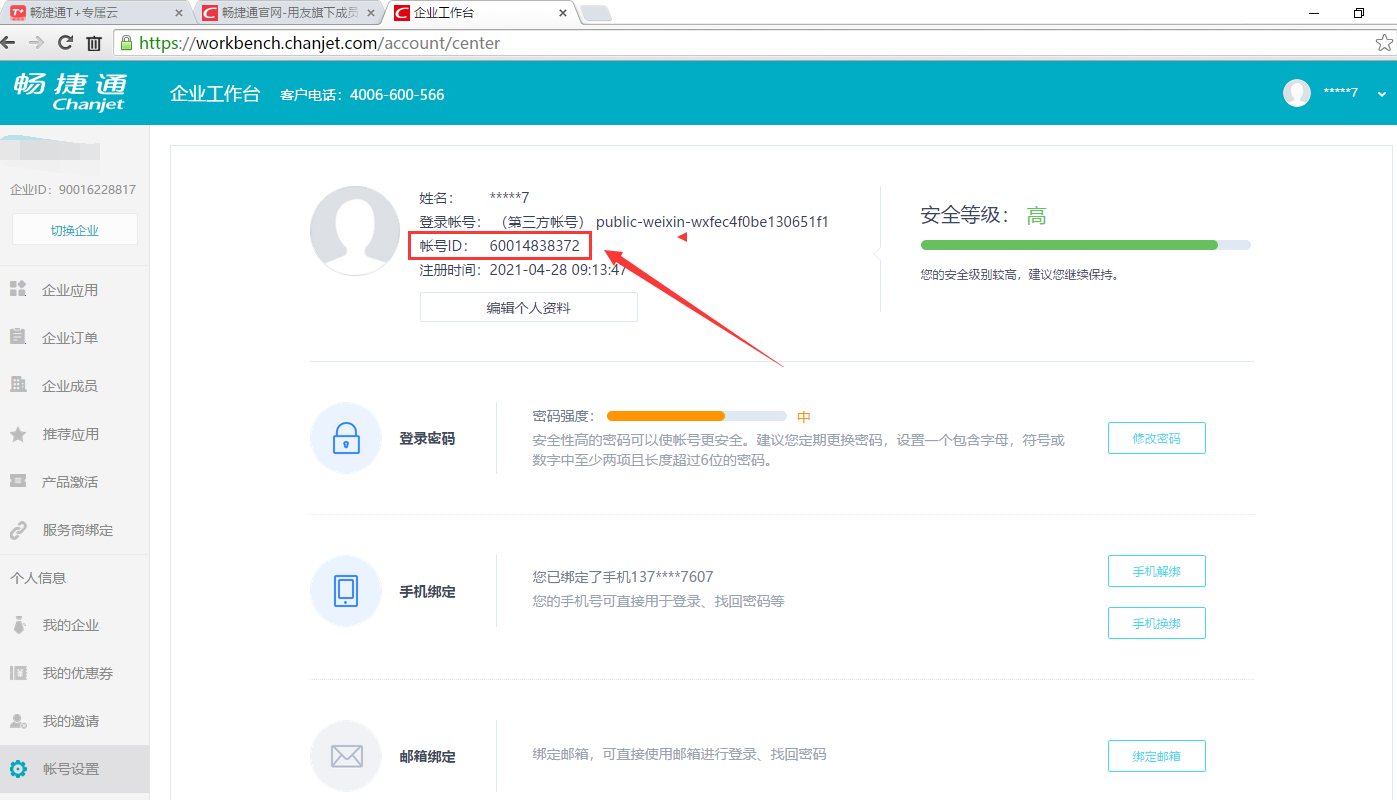Click the 企业订单 clipboard icon
This screenshot has height=800, width=1397.
(18, 337)
